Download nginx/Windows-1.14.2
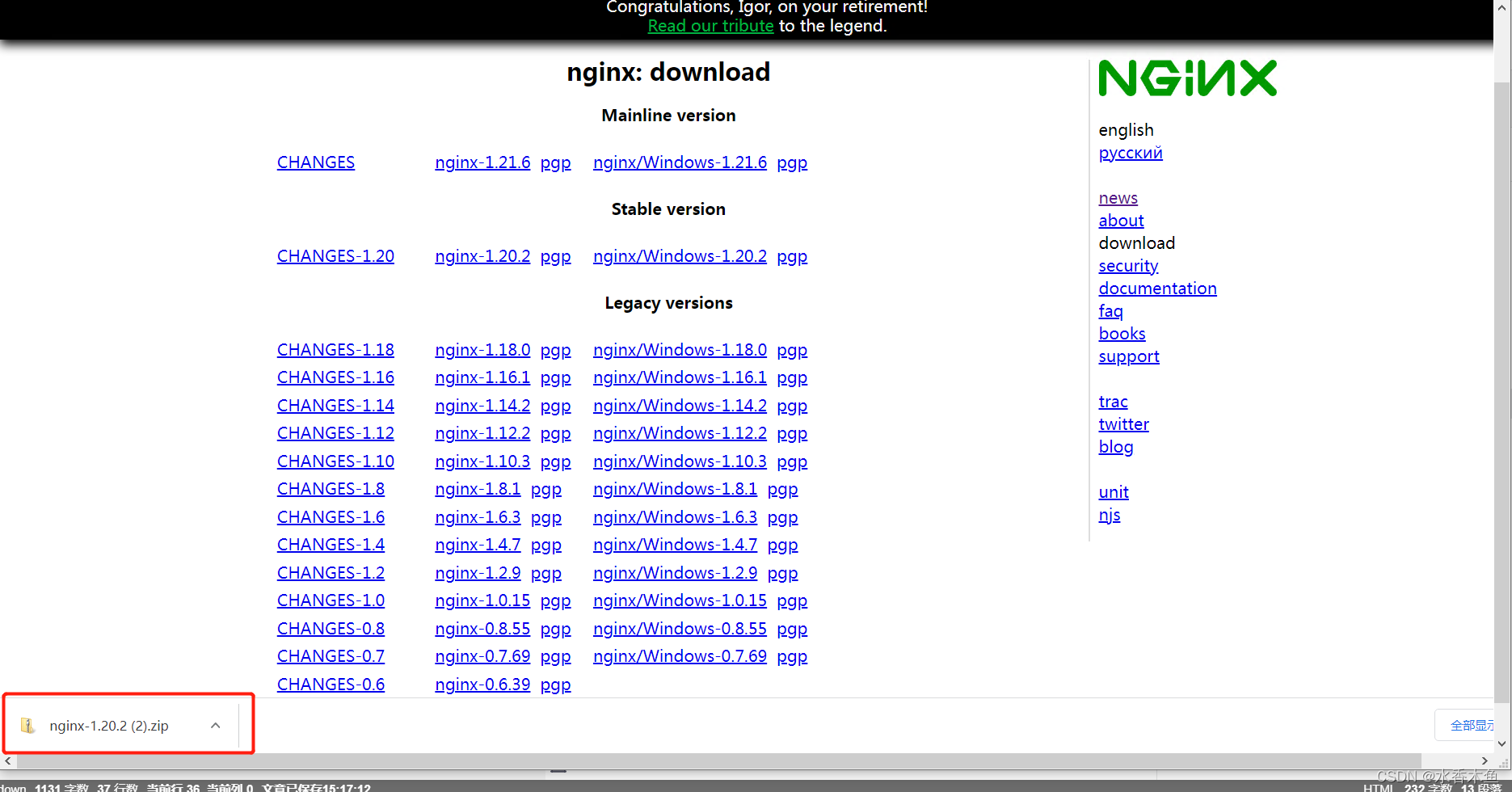 680,406
